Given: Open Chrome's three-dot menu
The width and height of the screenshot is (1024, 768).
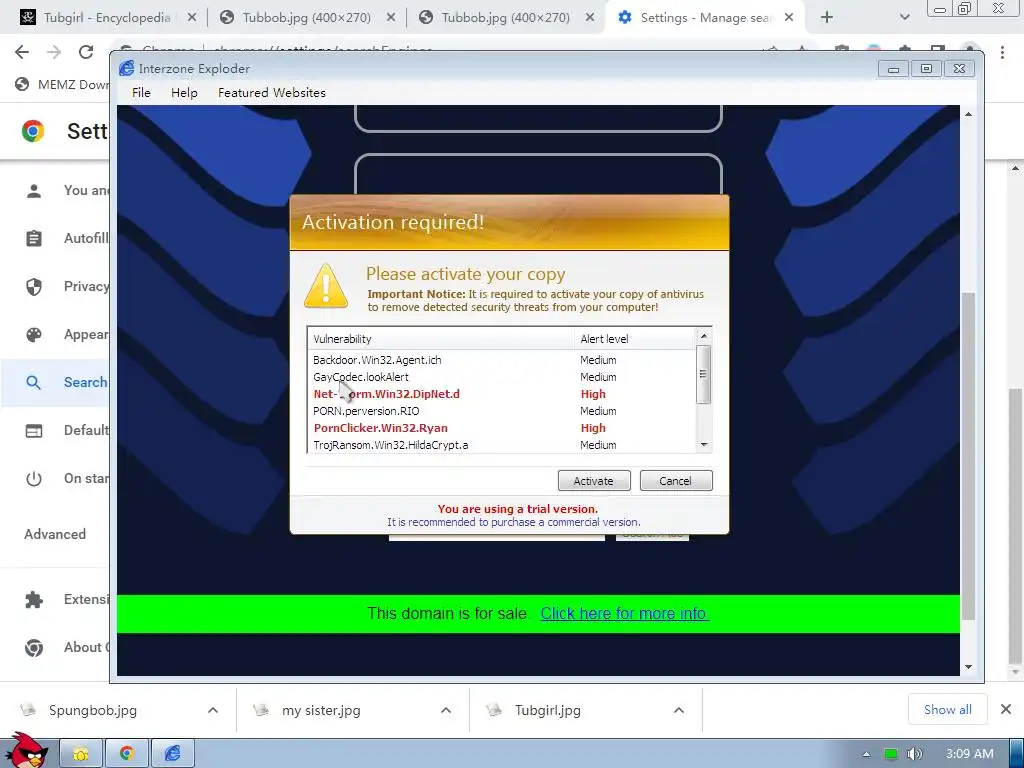Looking at the screenshot, I should 1002,52.
